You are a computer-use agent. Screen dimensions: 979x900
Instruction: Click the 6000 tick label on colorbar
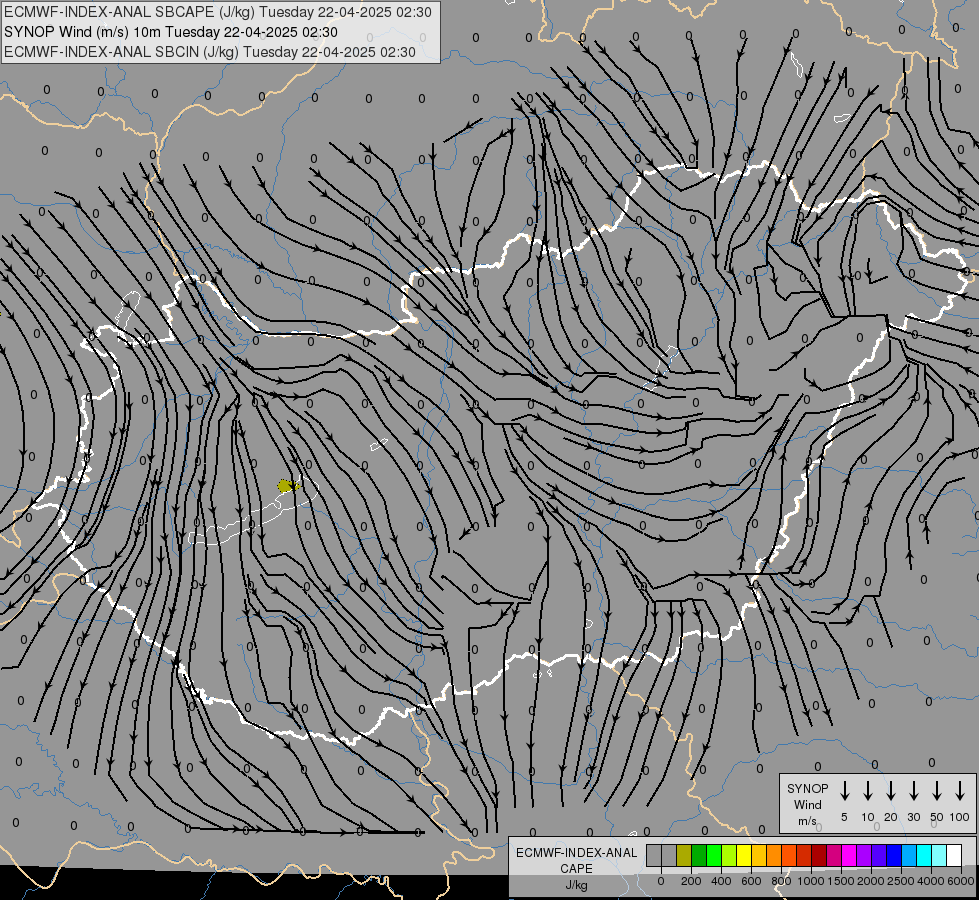[961, 881]
